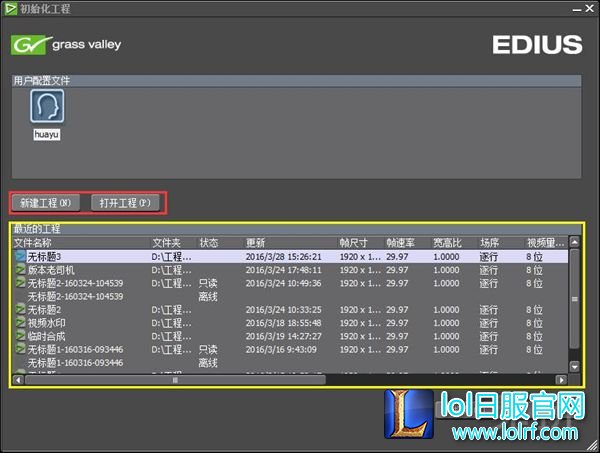600x453 pixels.
Task: Click update time 2016/3/16 9:43:09
Action: click(281, 350)
